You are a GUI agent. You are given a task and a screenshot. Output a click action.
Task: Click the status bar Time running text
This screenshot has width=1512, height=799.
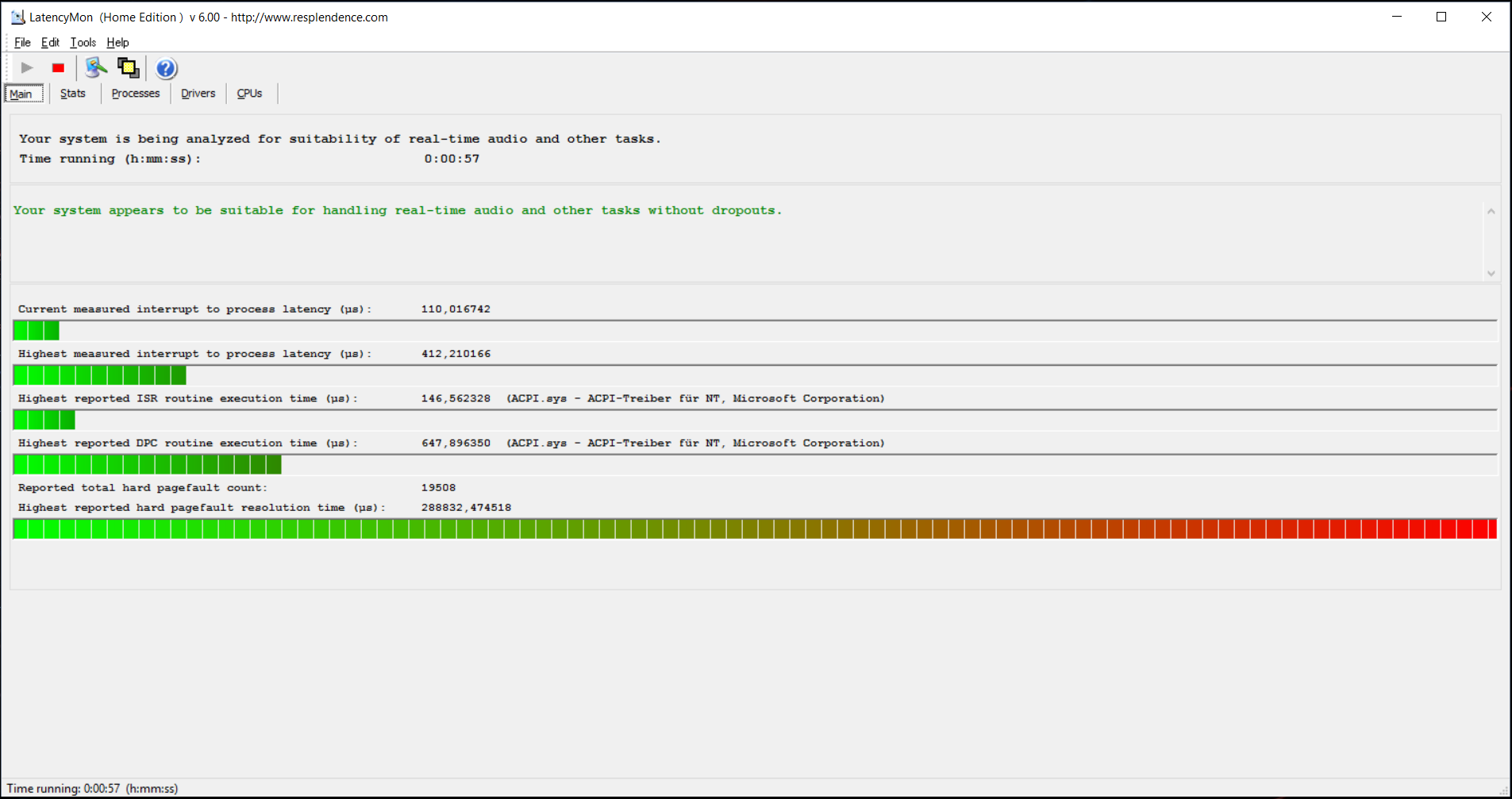[92, 789]
